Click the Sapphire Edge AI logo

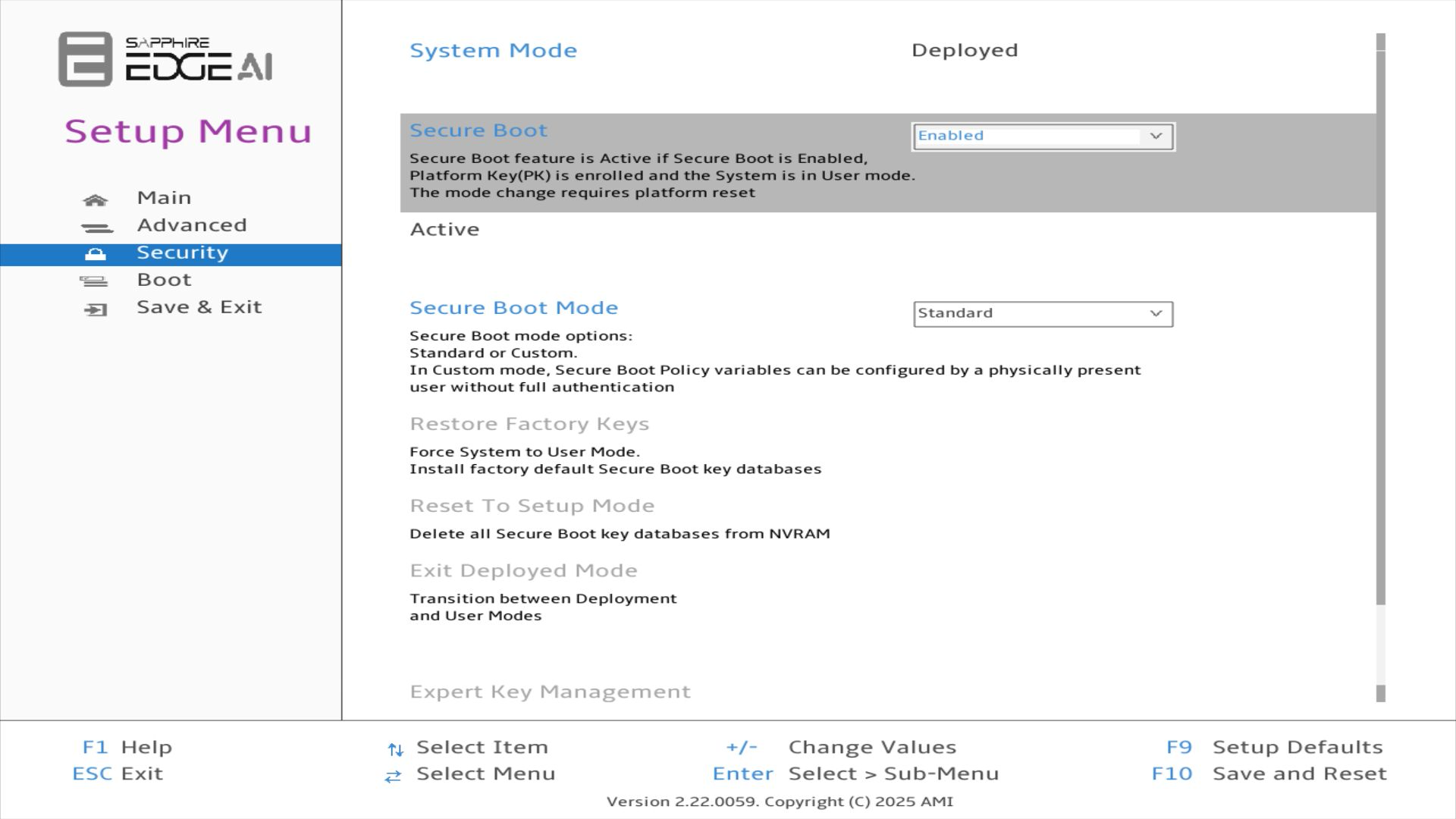pyautogui.click(x=165, y=58)
